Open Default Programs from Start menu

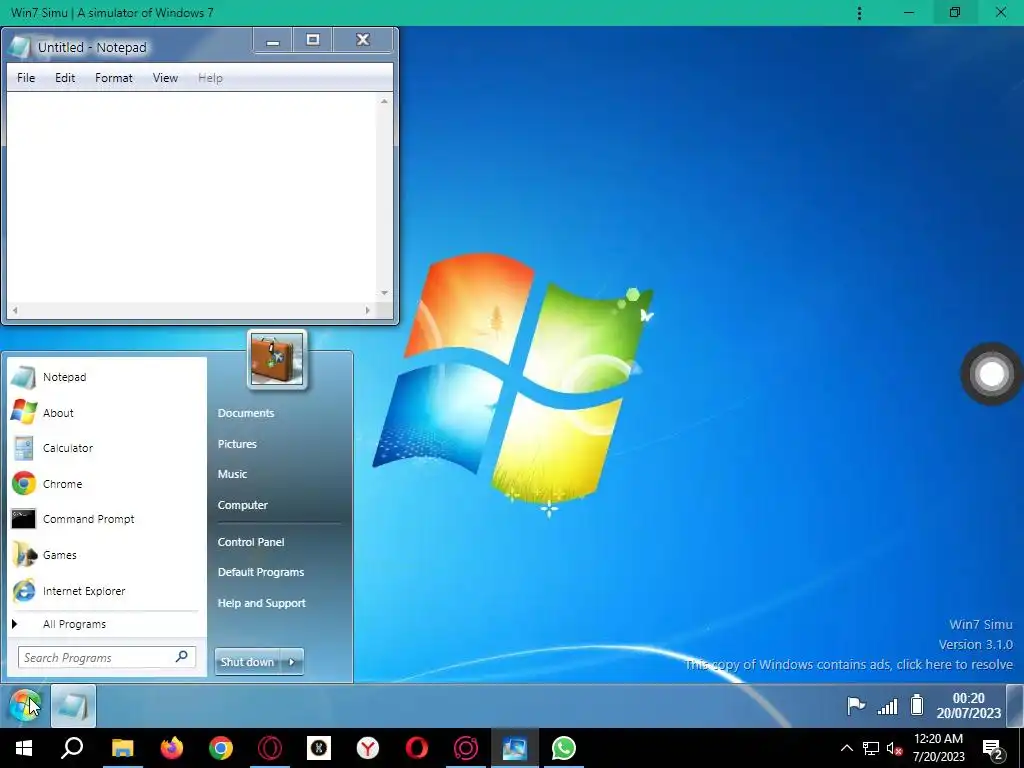(x=261, y=572)
